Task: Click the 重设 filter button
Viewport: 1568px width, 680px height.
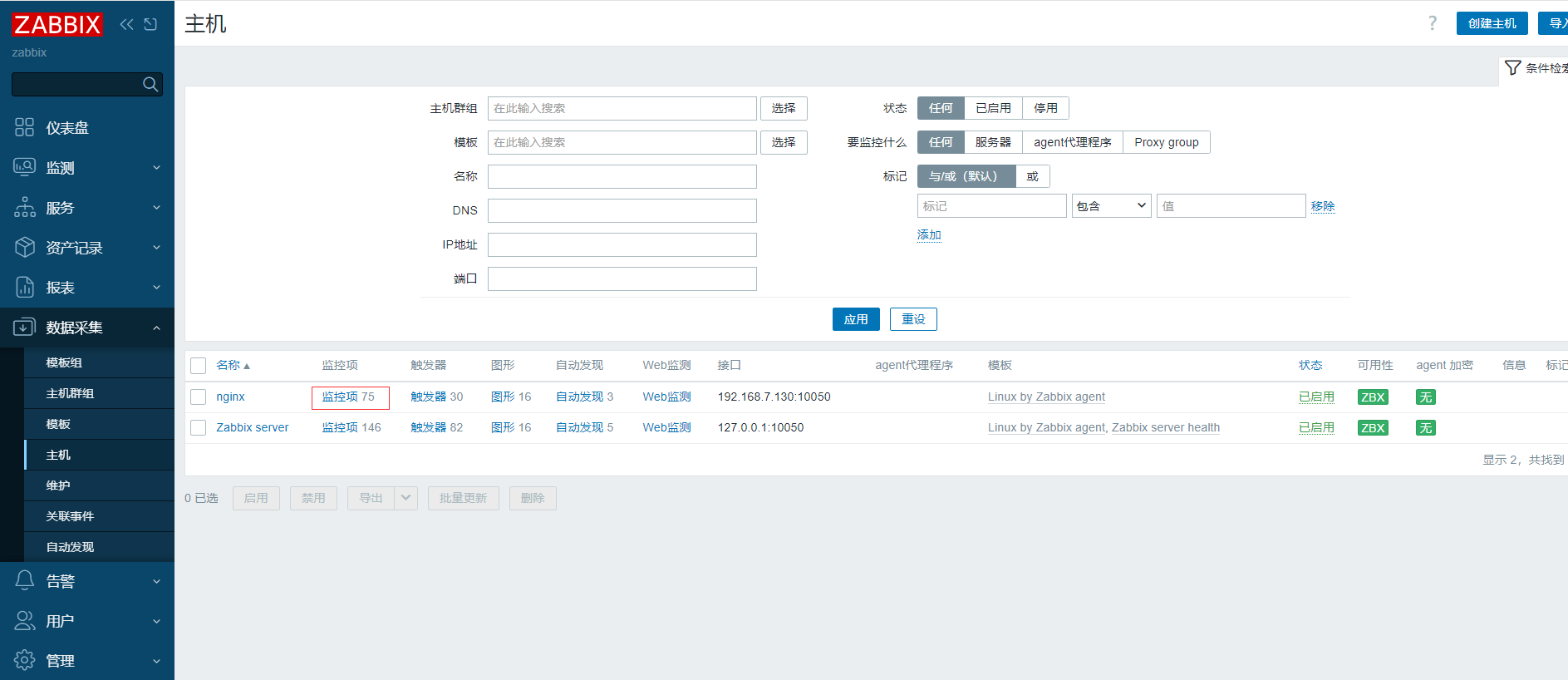Action: pos(913,319)
